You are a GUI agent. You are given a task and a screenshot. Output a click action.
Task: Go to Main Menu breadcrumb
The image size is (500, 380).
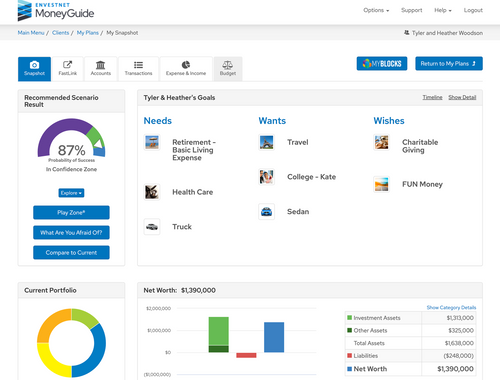coord(31,33)
